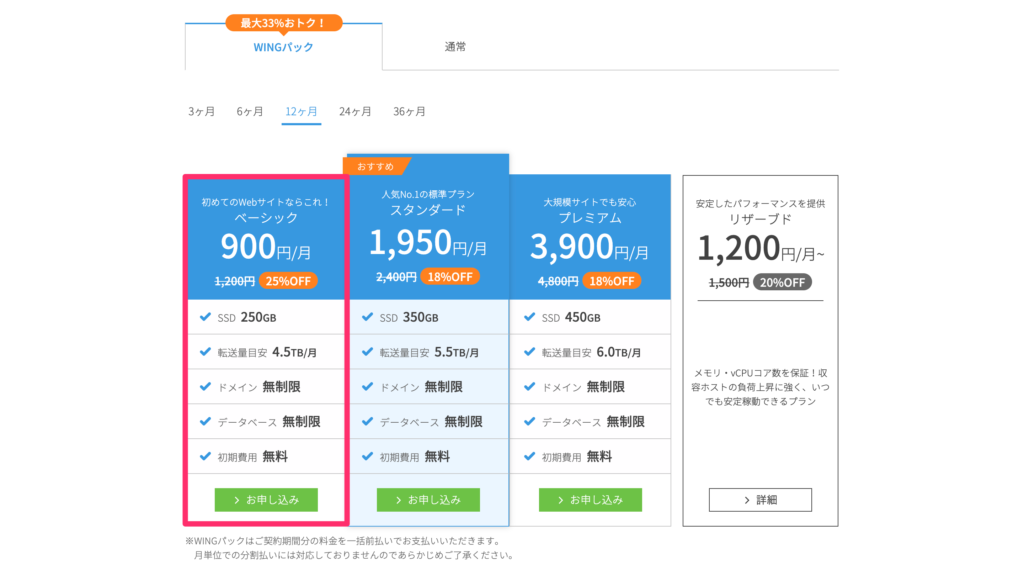This screenshot has height=586, width=1024.
Task: Click the checkmark beside プレミアム 転送量目安 6.0TB
Action: pos(530,352)
